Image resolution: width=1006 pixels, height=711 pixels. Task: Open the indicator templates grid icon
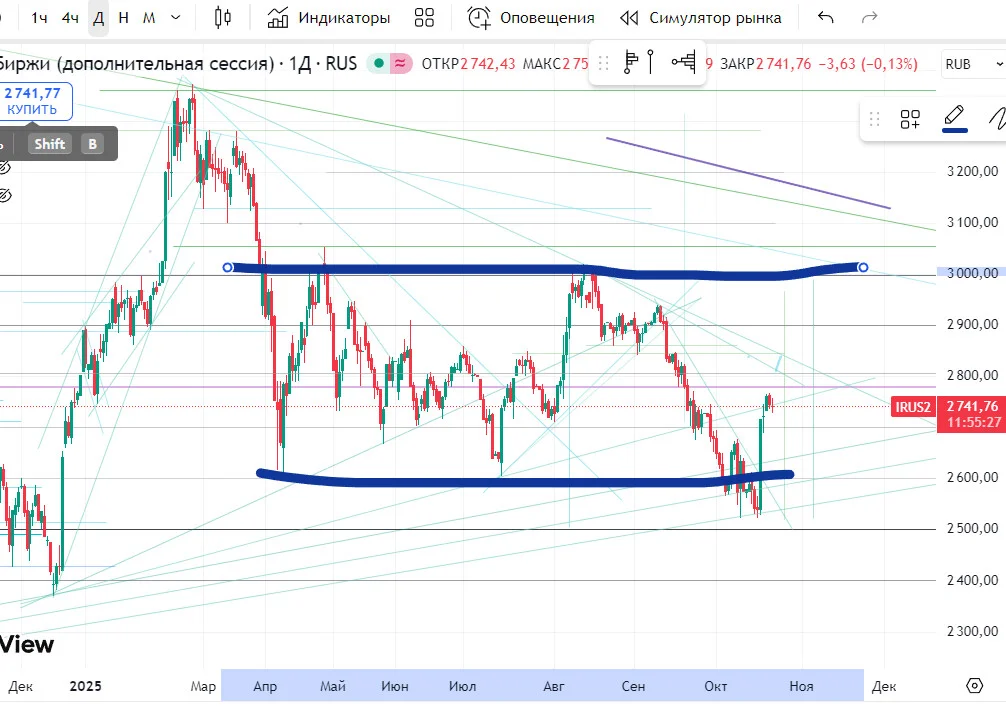[x=424, y=17]
